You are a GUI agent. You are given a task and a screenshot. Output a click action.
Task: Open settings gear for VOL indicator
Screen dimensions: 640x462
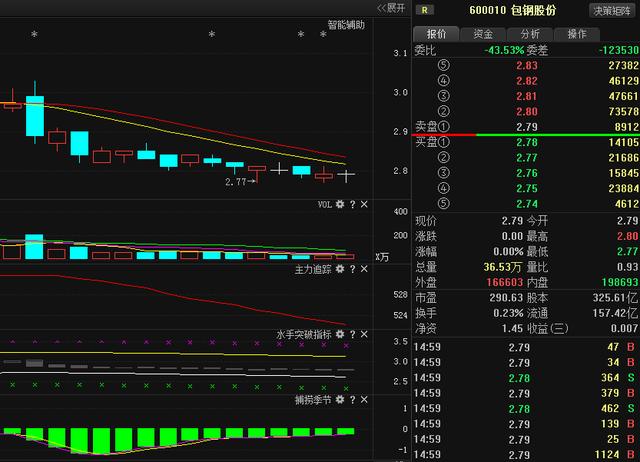tap(340, 204)
